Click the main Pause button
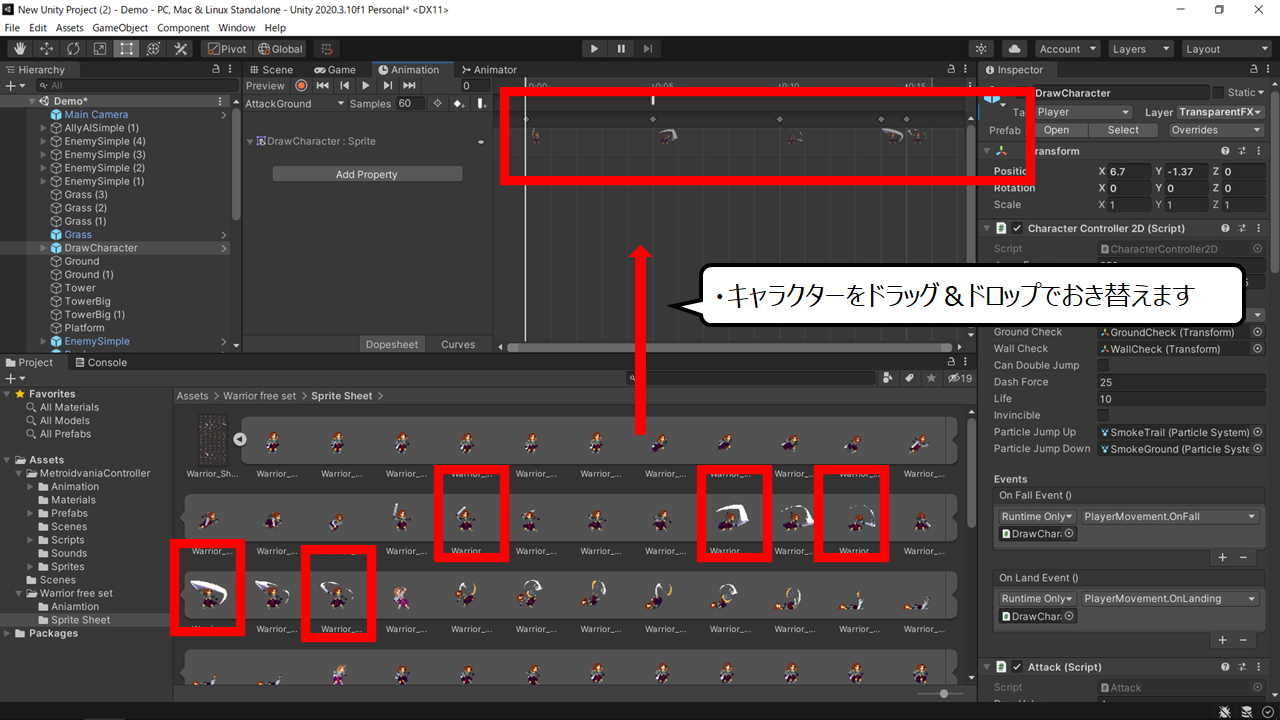The image size is (1280, 720). coord(621,49)
